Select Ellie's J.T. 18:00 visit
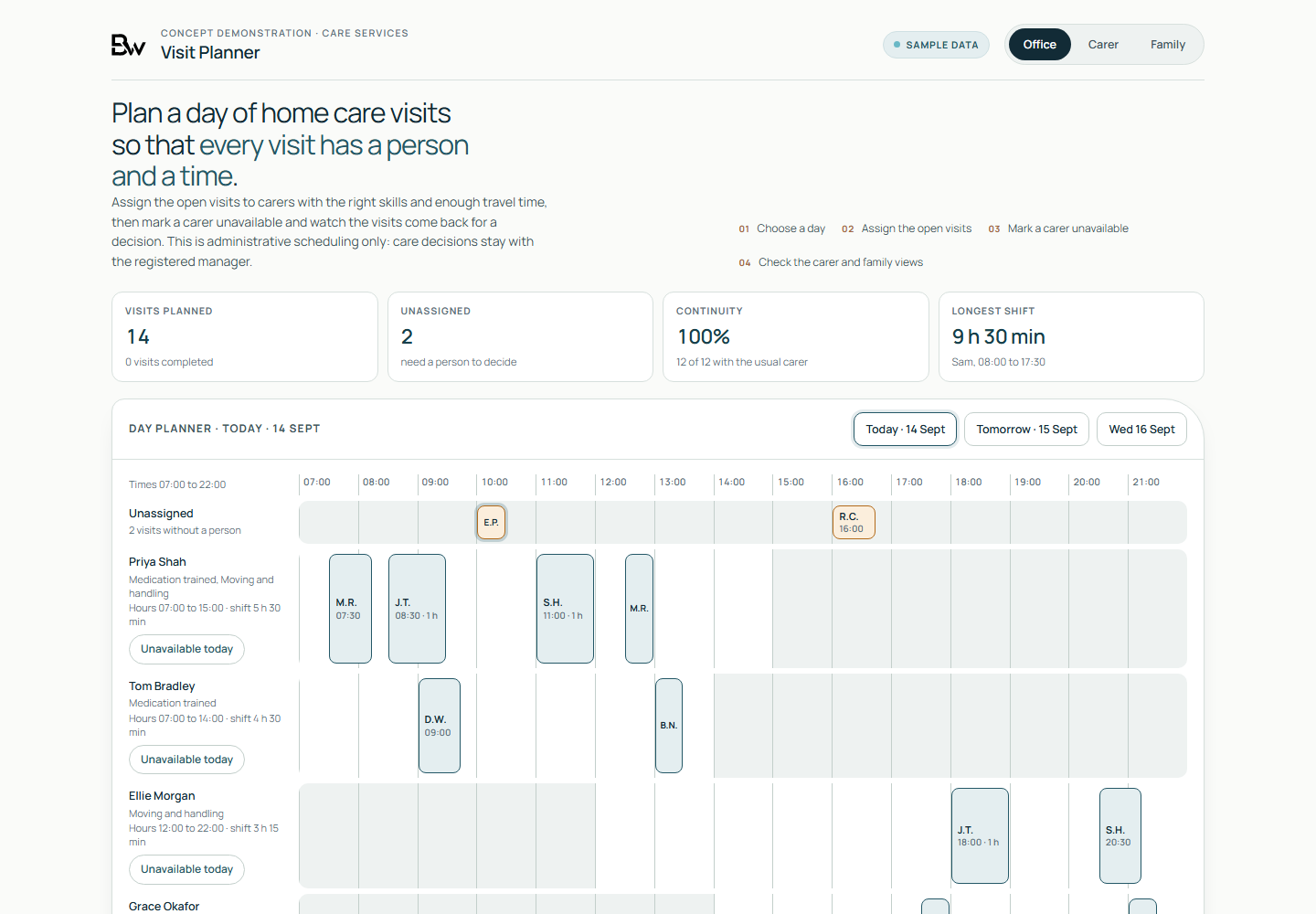The height and width of the screenshot is (914, 1316). tap(980, 836)
